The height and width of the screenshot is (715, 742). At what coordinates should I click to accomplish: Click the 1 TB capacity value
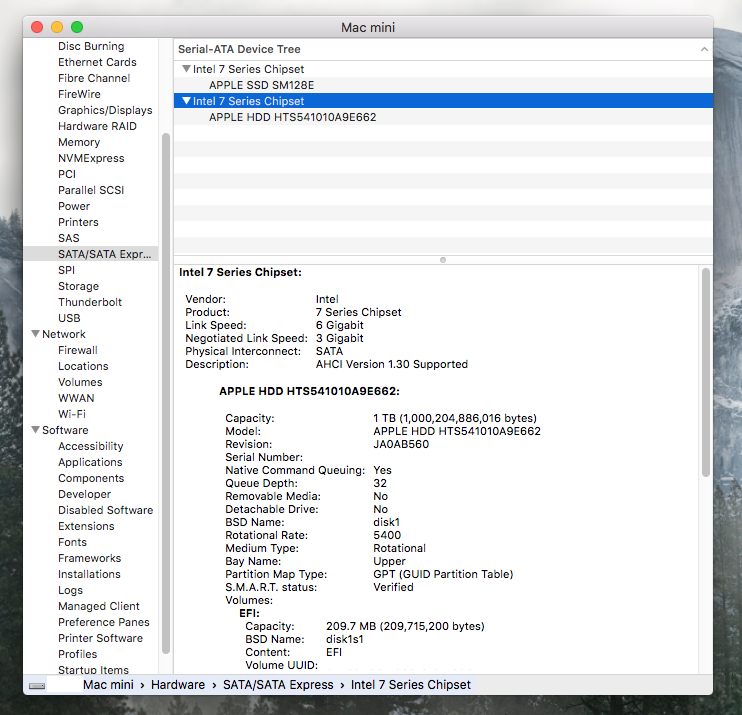455,418
